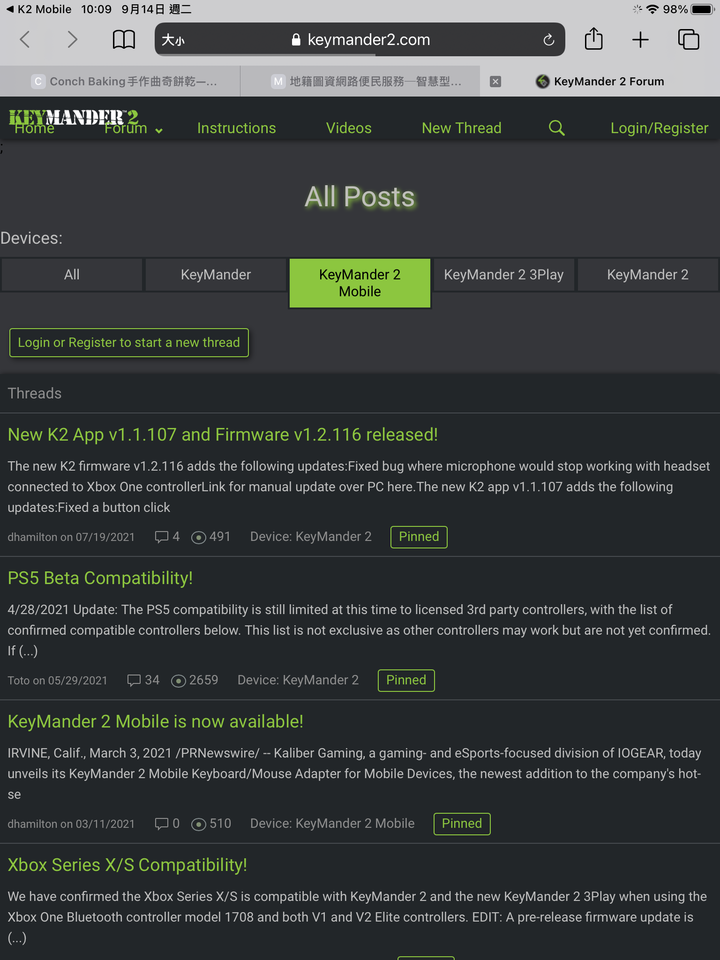Open Xbox Series X/S Compatibility thread
This screenshot has height=960, width=720.
[x=127, y=865]
